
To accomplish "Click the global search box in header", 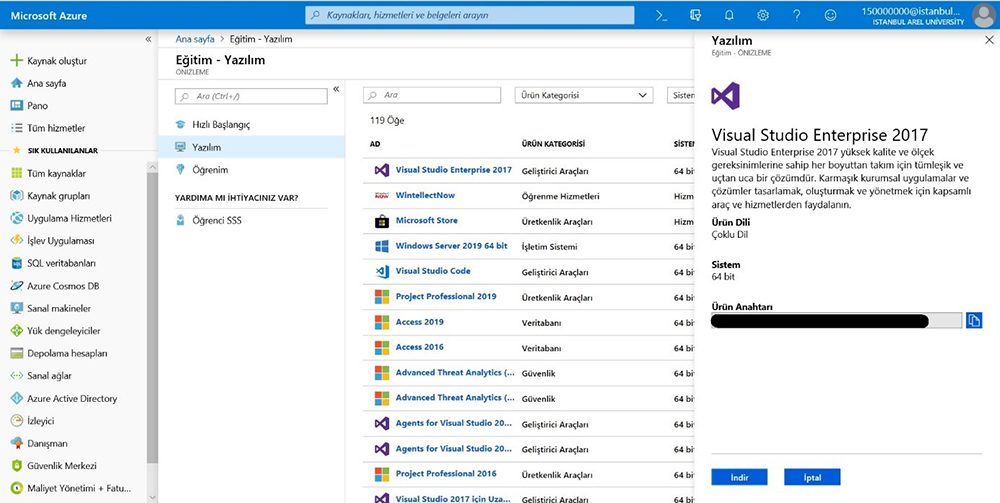I will pos(470,15).
